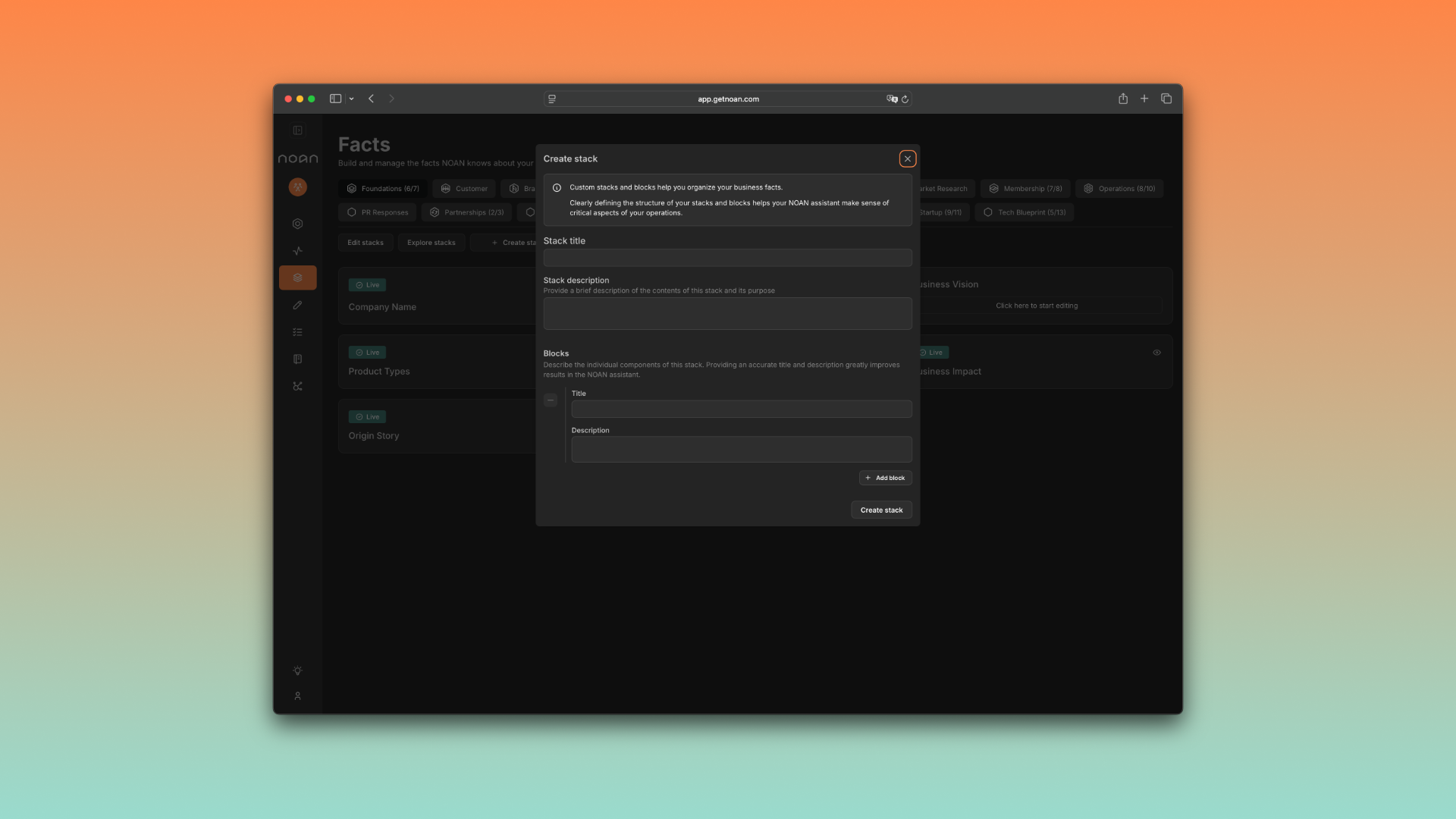Click the Add block button
This screenshot has width=1456, height=819.
[x=885, y=478]
